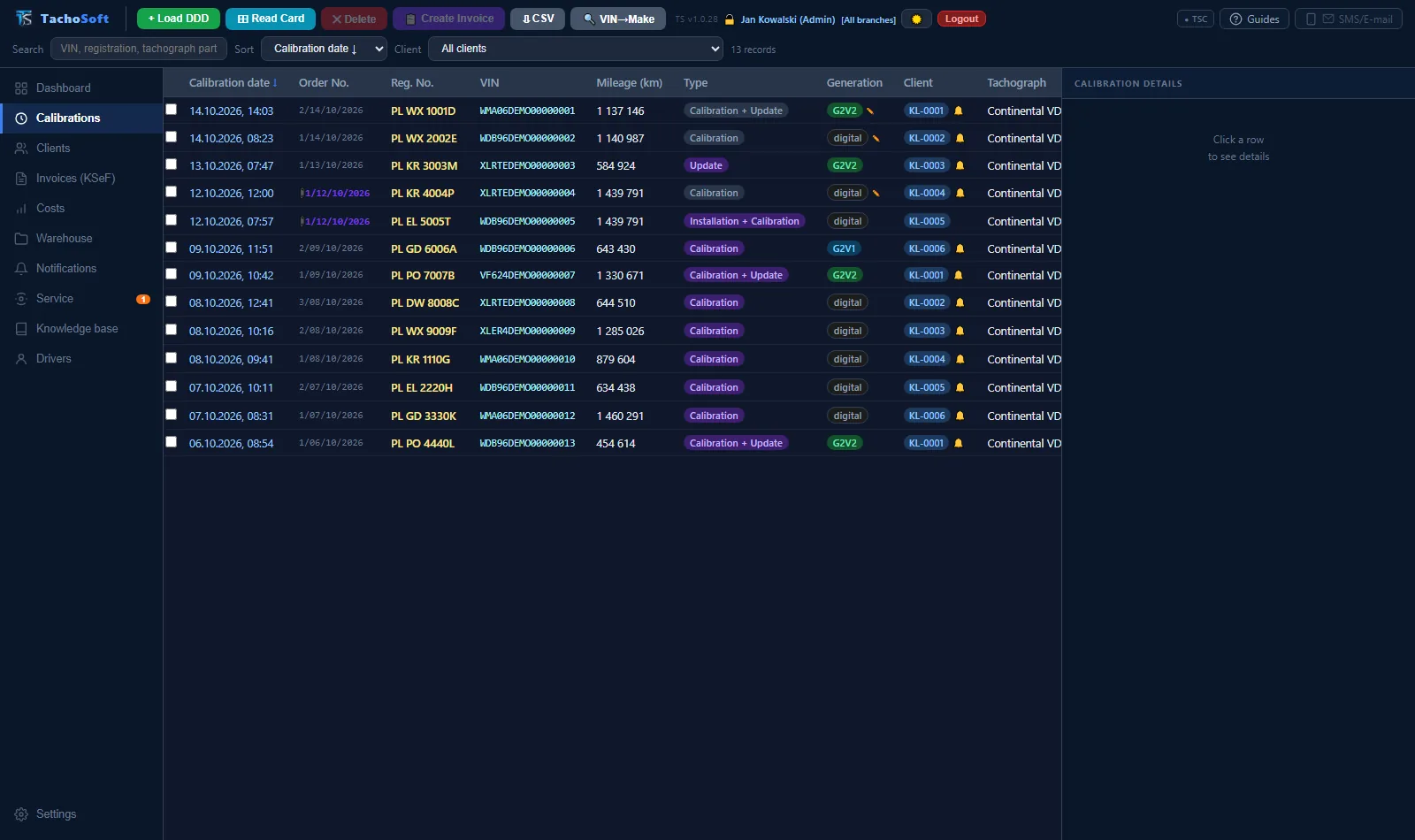Open the Dashboard sidebar item

coord(81,88)
